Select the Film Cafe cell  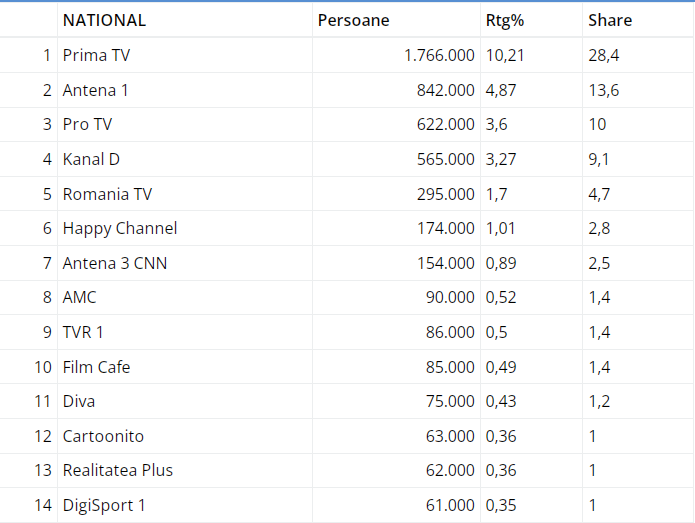pyautogui.click(x=96, y=367)
